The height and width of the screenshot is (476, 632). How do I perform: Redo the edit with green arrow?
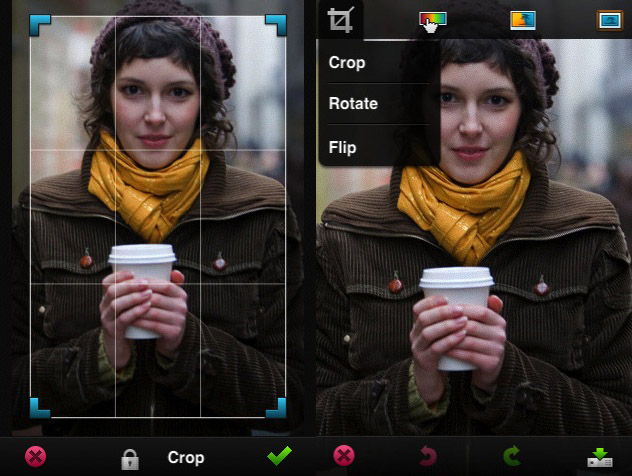point(512,458)
